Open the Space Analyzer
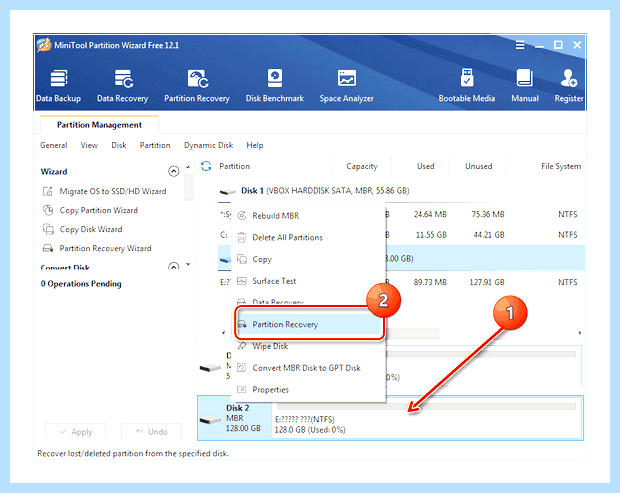 [346, 86]
